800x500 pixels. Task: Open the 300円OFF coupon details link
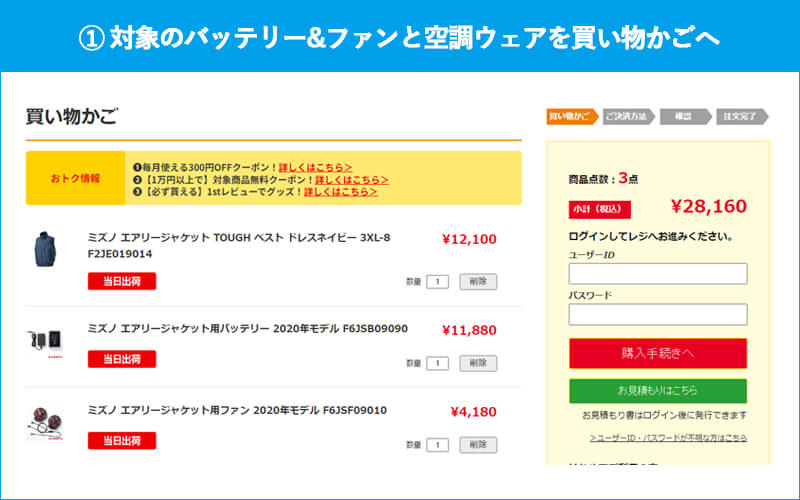pos(315,166)
